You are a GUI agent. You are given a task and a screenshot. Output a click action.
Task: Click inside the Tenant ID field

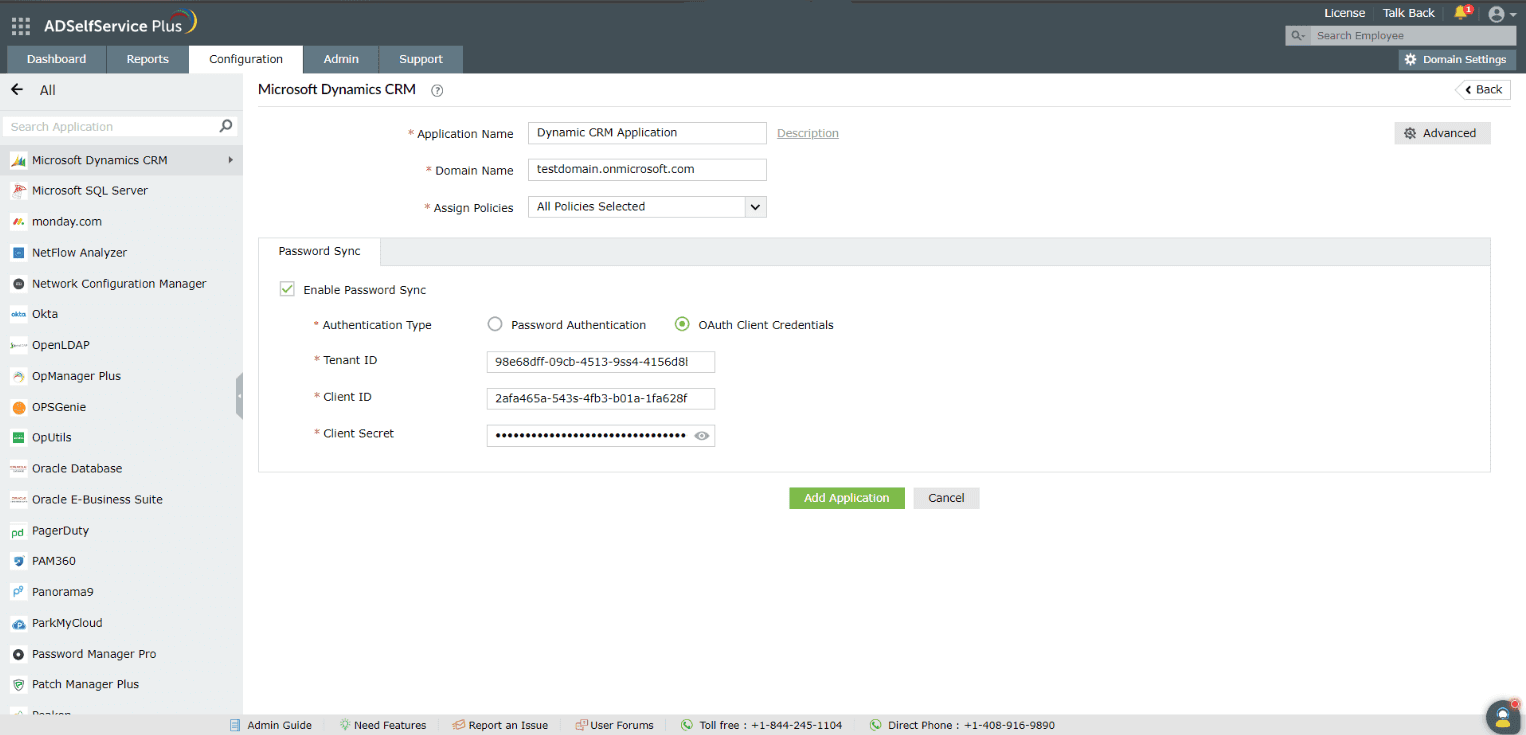point(600,362)
